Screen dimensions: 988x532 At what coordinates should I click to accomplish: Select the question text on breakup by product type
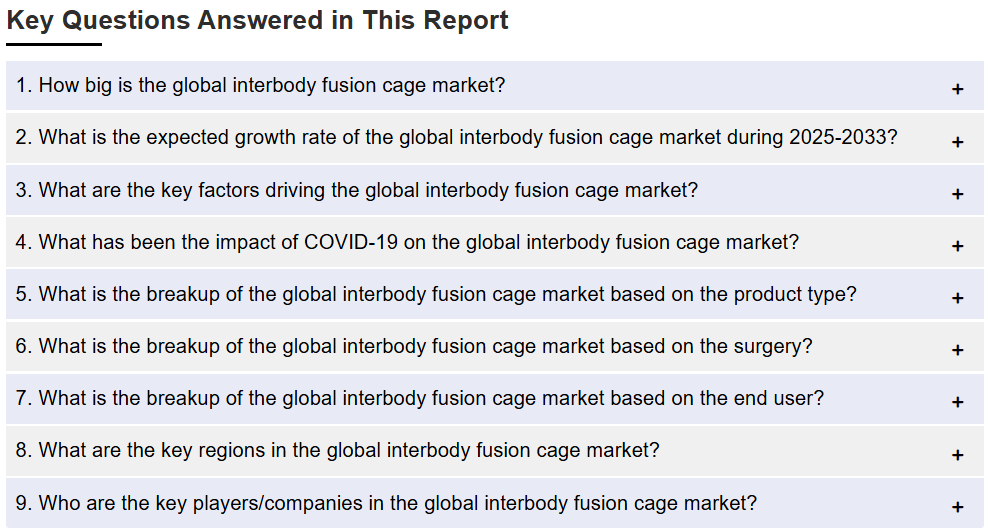coord(436,294)
